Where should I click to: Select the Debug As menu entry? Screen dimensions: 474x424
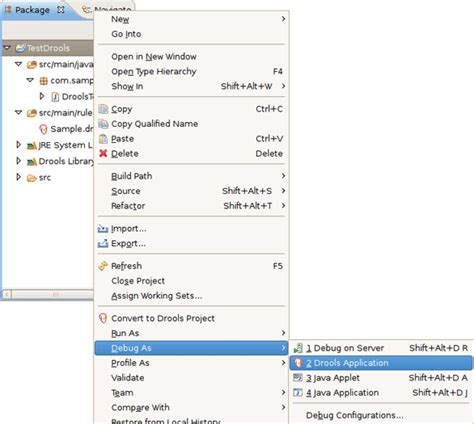coord(192,348)
